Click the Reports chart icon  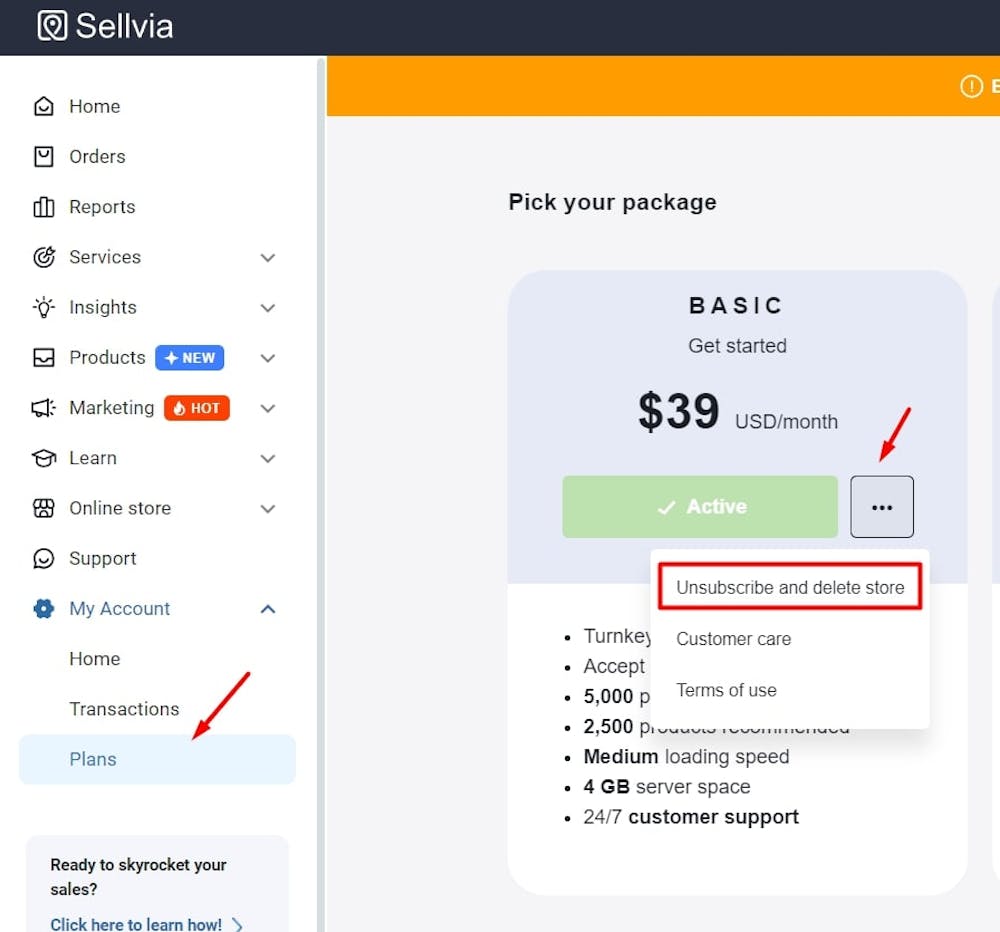coord(44,207)
